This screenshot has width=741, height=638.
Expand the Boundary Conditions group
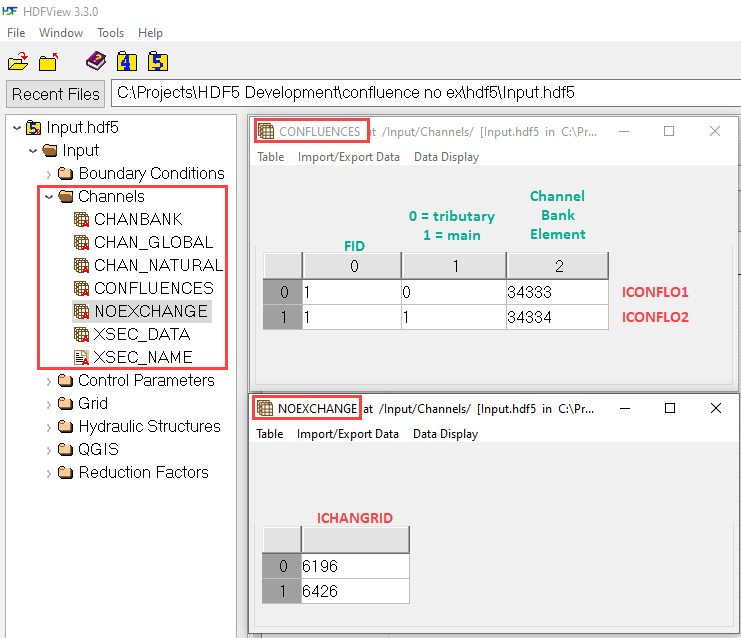[x=48, y=174]
